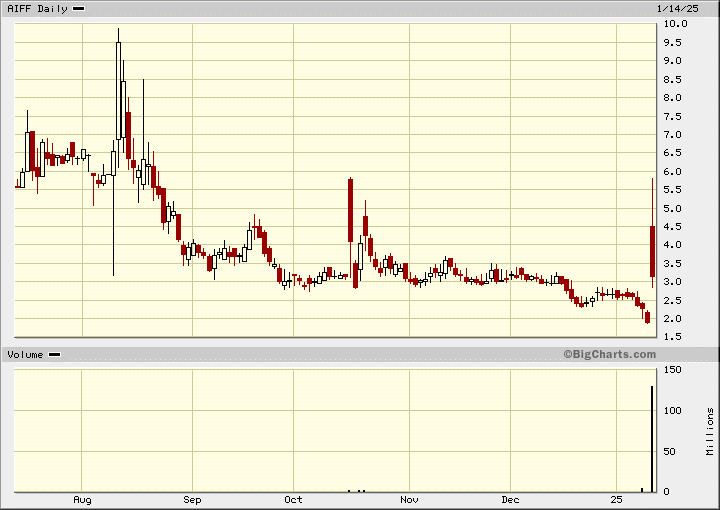This screenshot has height=510, width=720.
Task: Click the 1.5 price axis label
Action: click(672, 337)
